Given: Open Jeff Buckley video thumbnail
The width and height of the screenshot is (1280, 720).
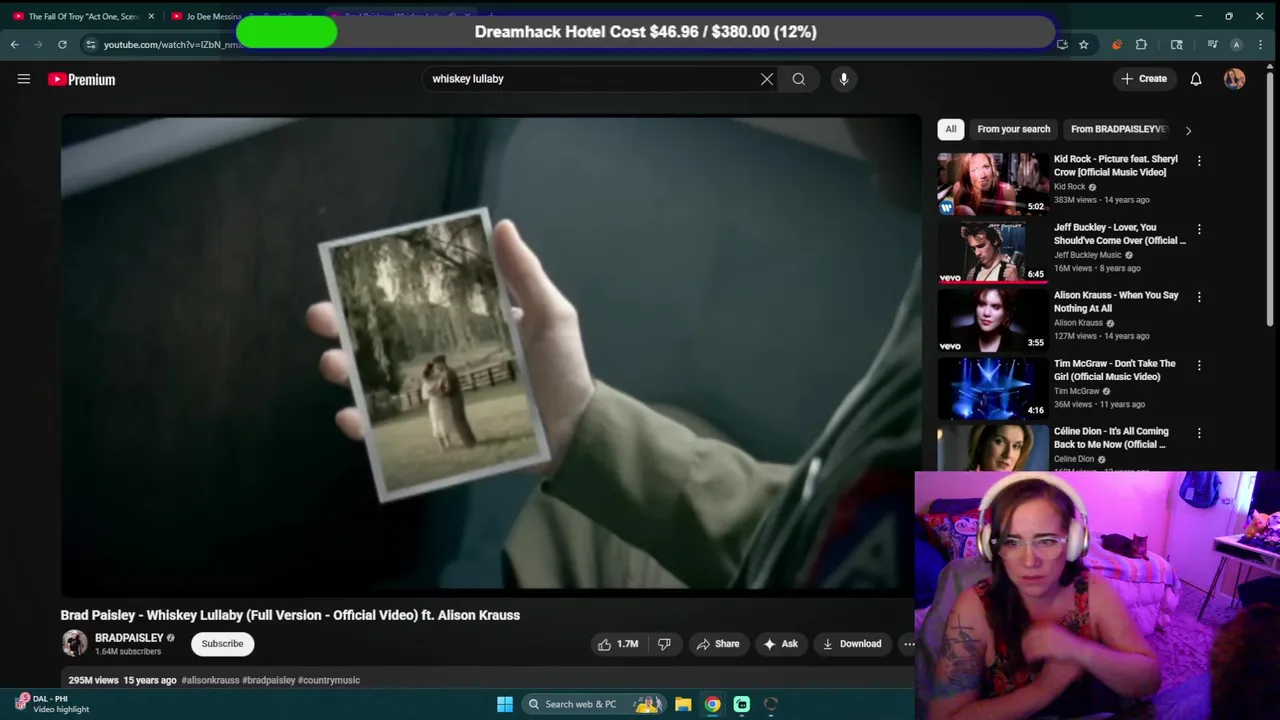Looking at the screenshot, I should pyautogui.click(x=993, y=252).
